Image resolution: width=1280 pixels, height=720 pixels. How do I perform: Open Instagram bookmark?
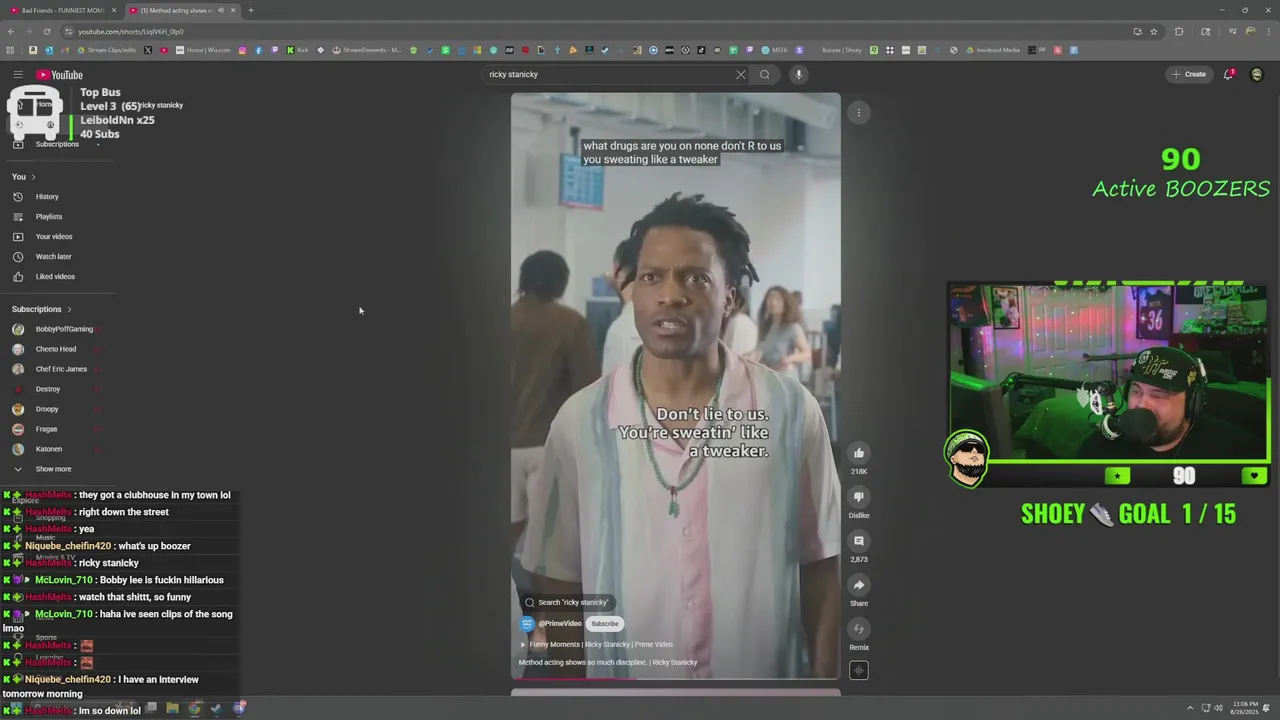(x=242, y=50)
